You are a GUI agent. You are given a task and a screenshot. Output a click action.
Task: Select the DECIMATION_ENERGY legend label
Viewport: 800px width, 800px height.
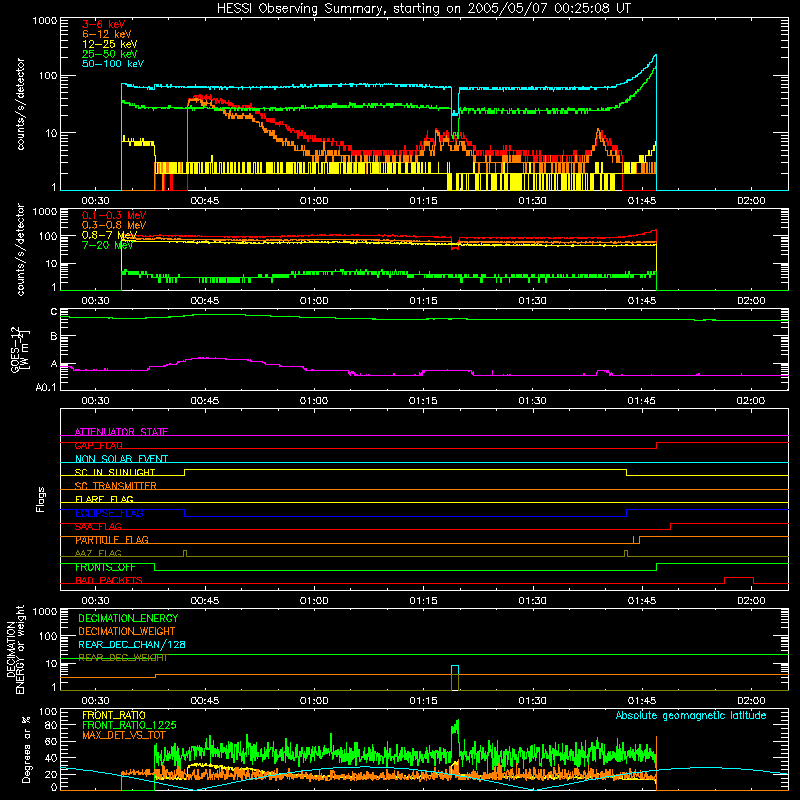click(128, 618)
